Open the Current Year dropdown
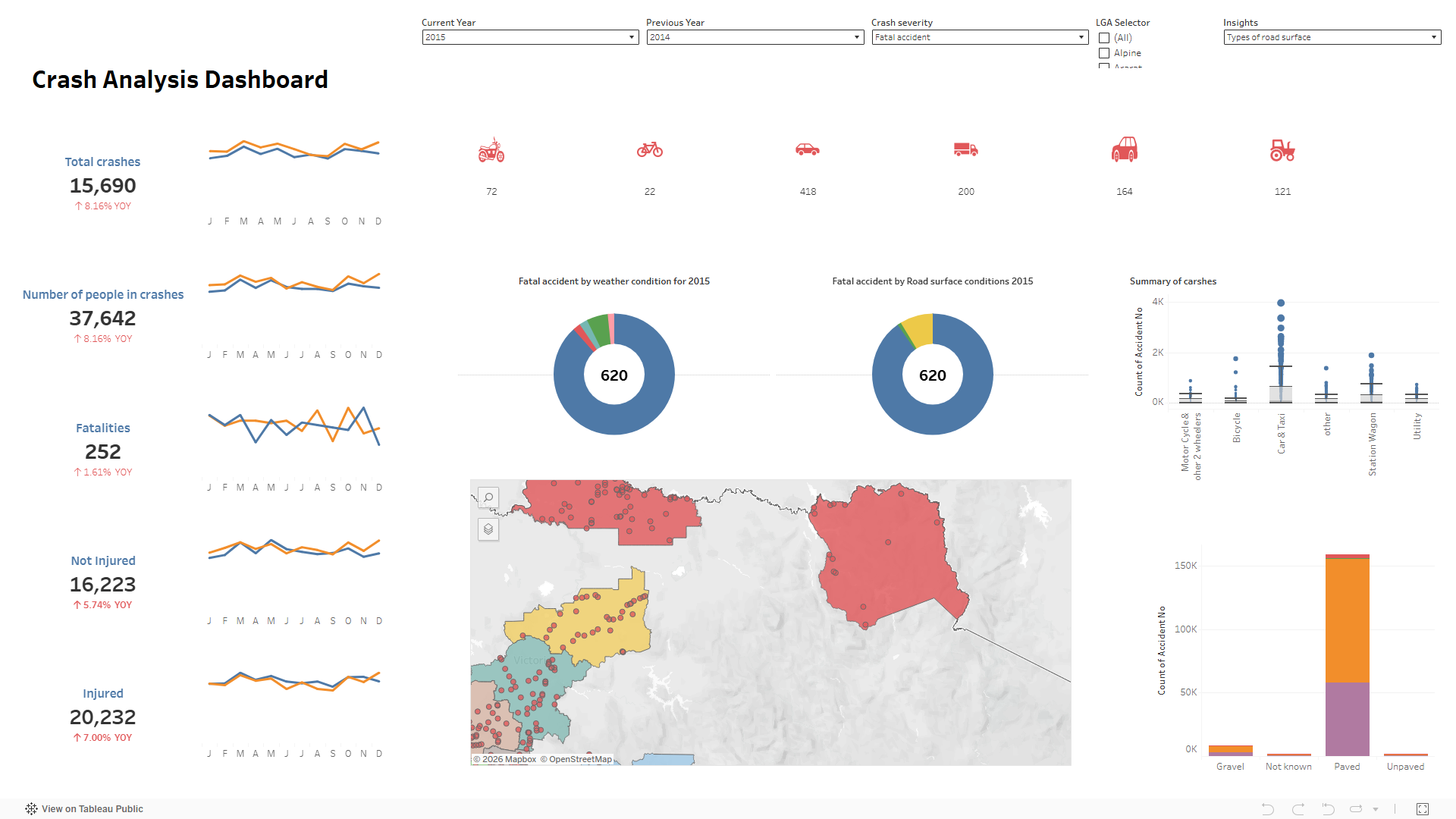Screen dimensions: 1456x819 point(631,37)
